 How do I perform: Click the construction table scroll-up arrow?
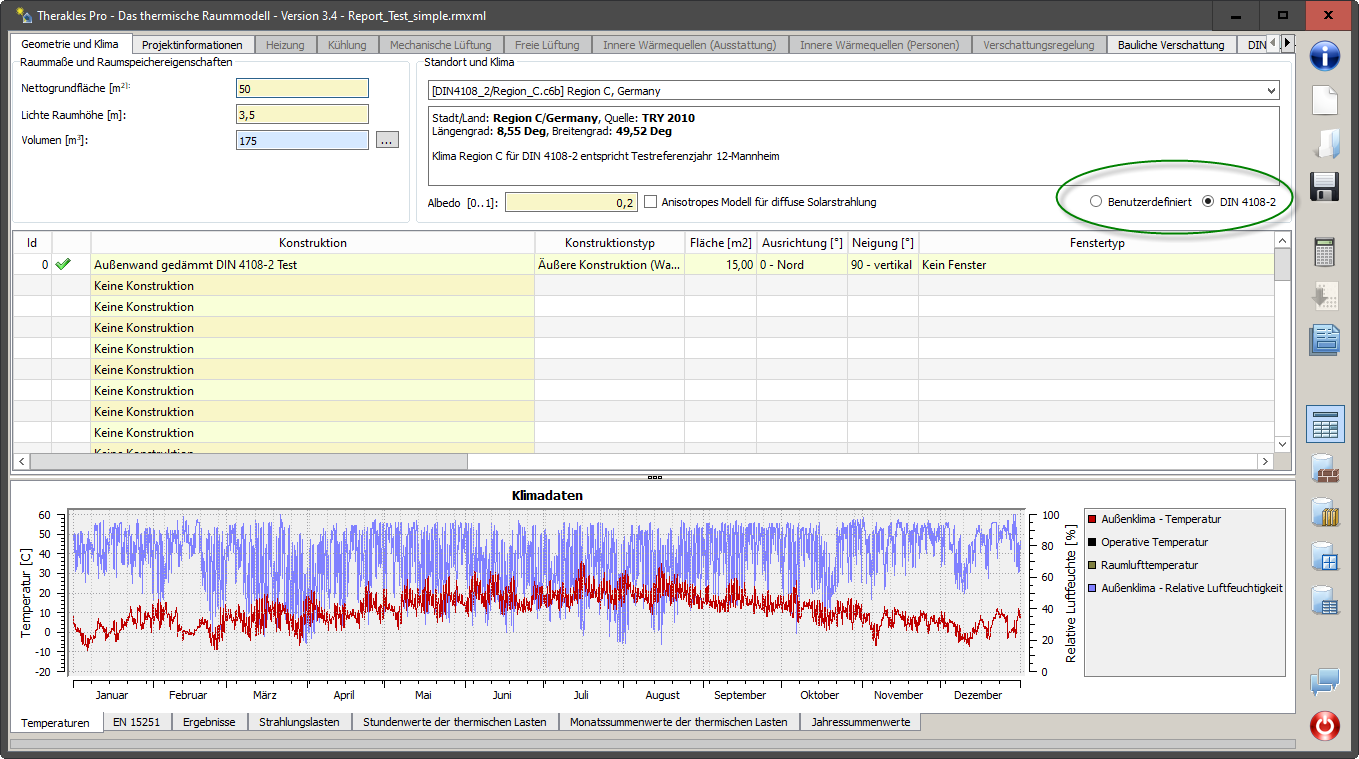1282,241
